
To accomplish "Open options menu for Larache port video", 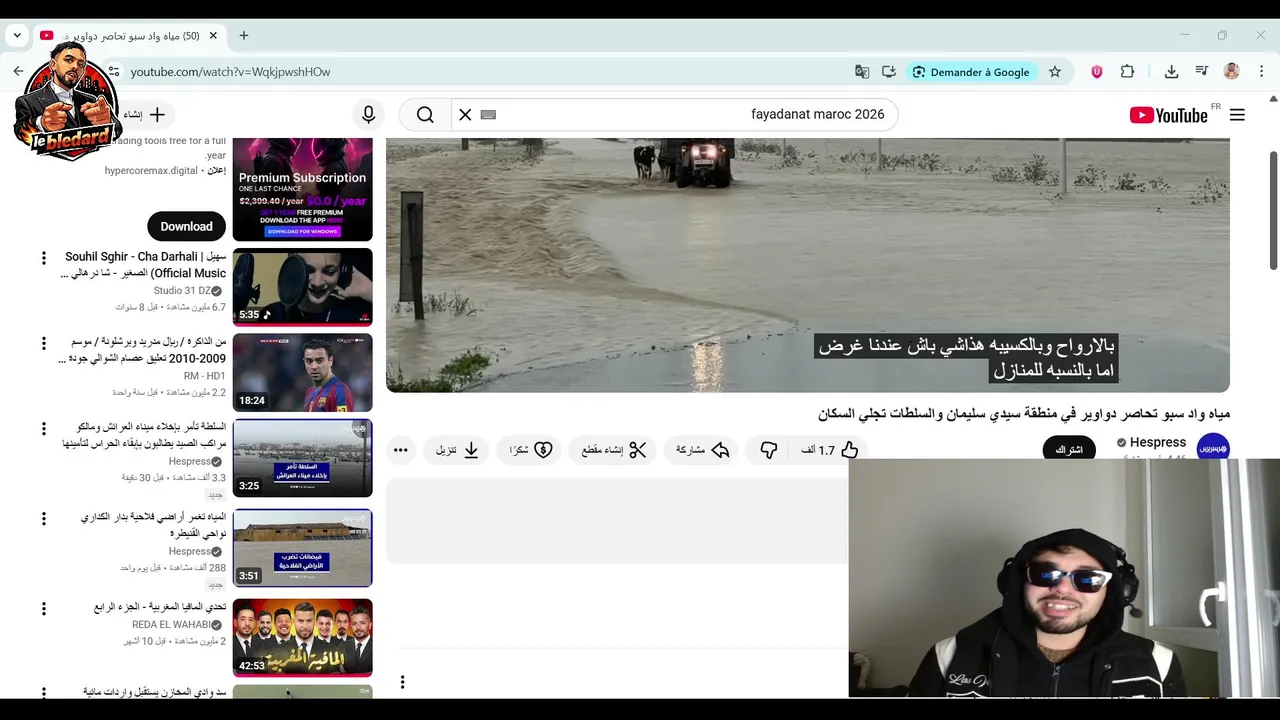I will tap(43, 429).
